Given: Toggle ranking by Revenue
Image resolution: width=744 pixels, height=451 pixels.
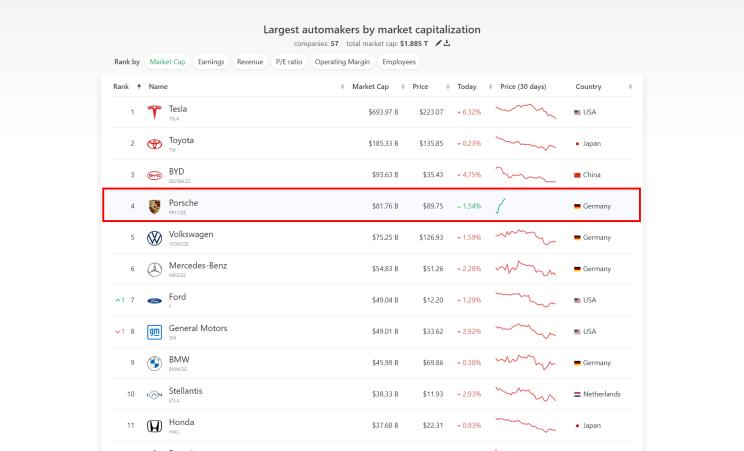Looking at the screenshot, I should (250, 62).
